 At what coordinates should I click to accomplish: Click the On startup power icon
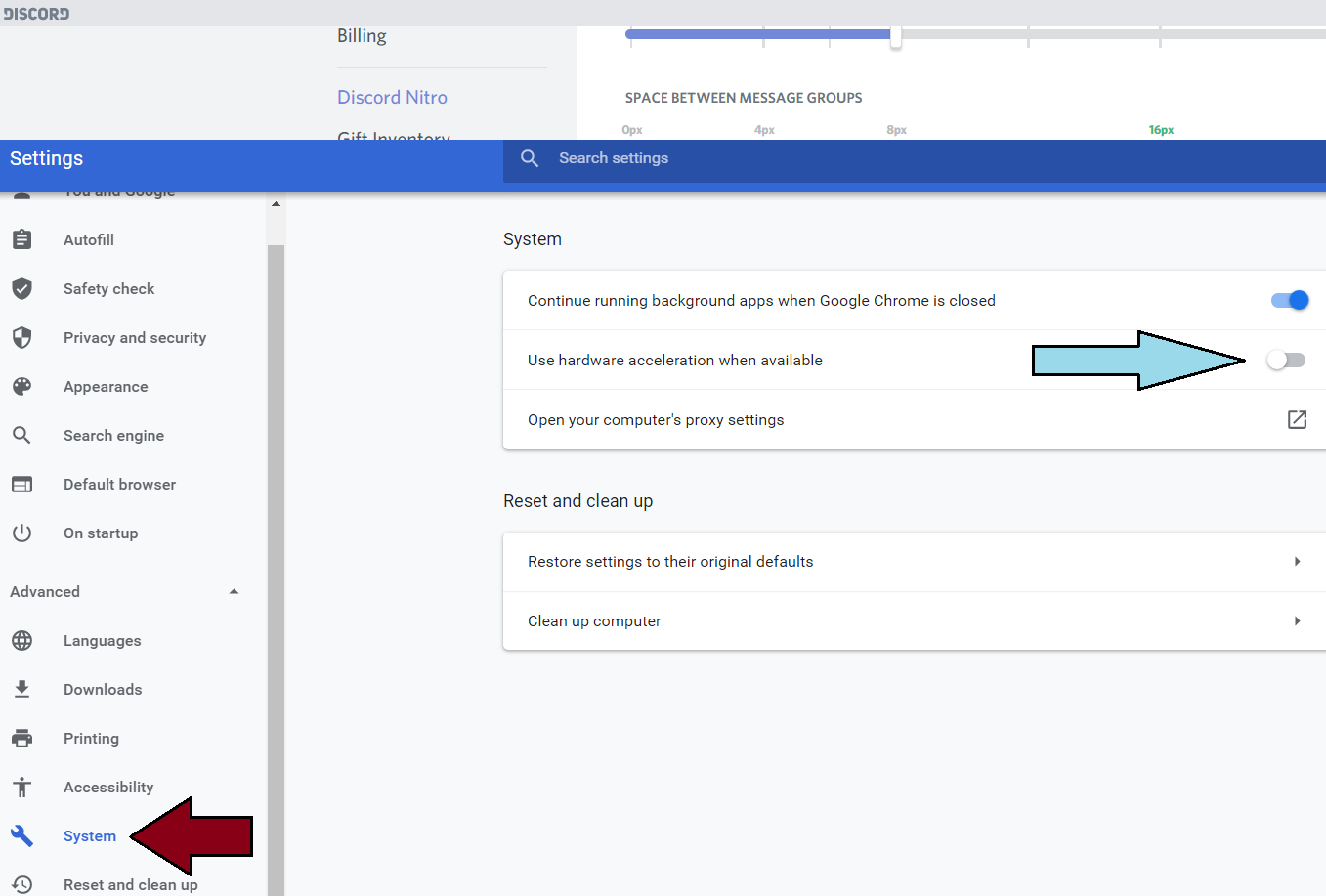point(21,533)
